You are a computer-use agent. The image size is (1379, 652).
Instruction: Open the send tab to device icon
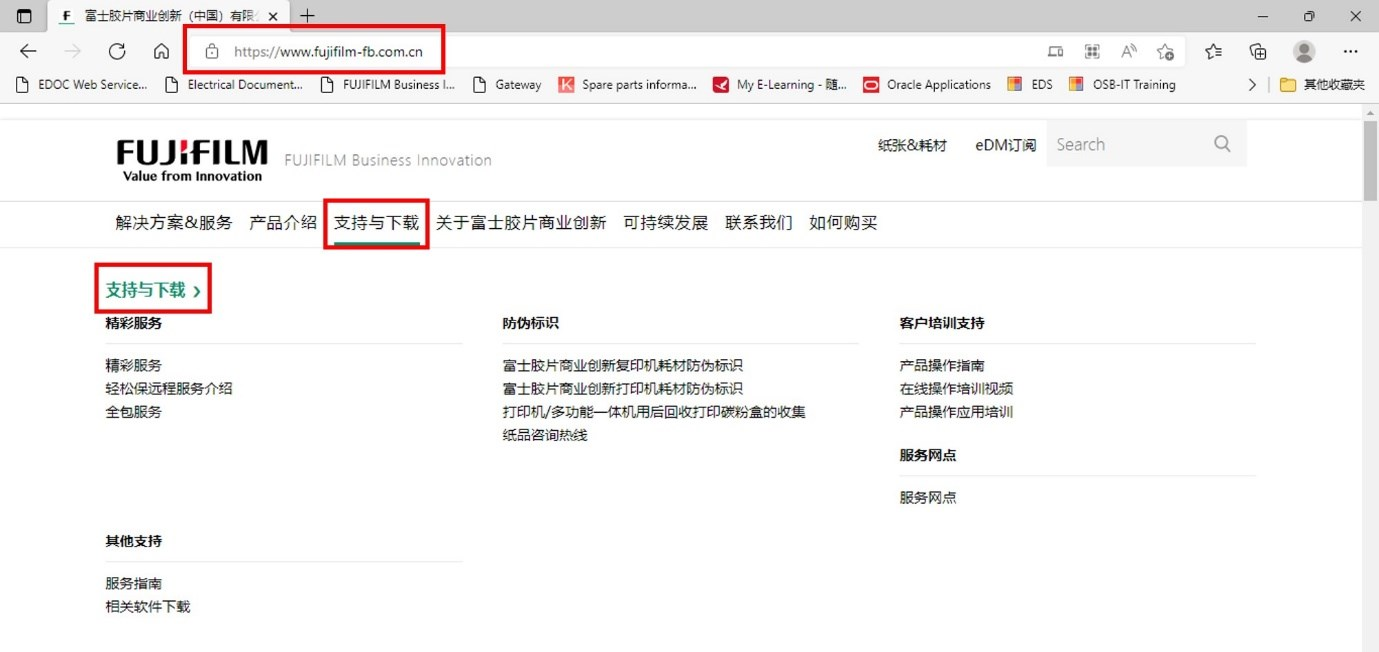coord(1056,52)
